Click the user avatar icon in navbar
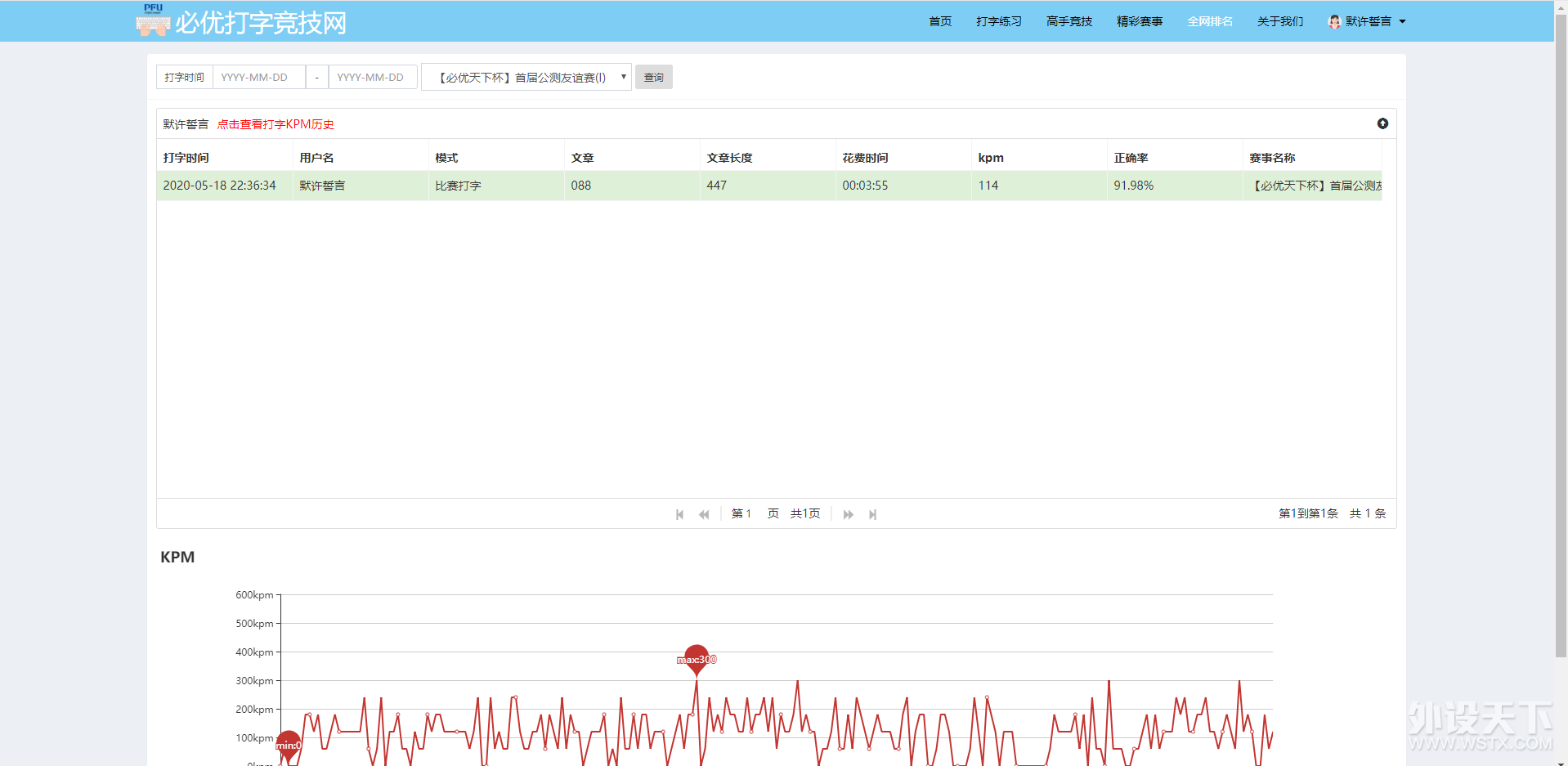This screenshot has height=766, width=1568. click(x=1335, y=21)
